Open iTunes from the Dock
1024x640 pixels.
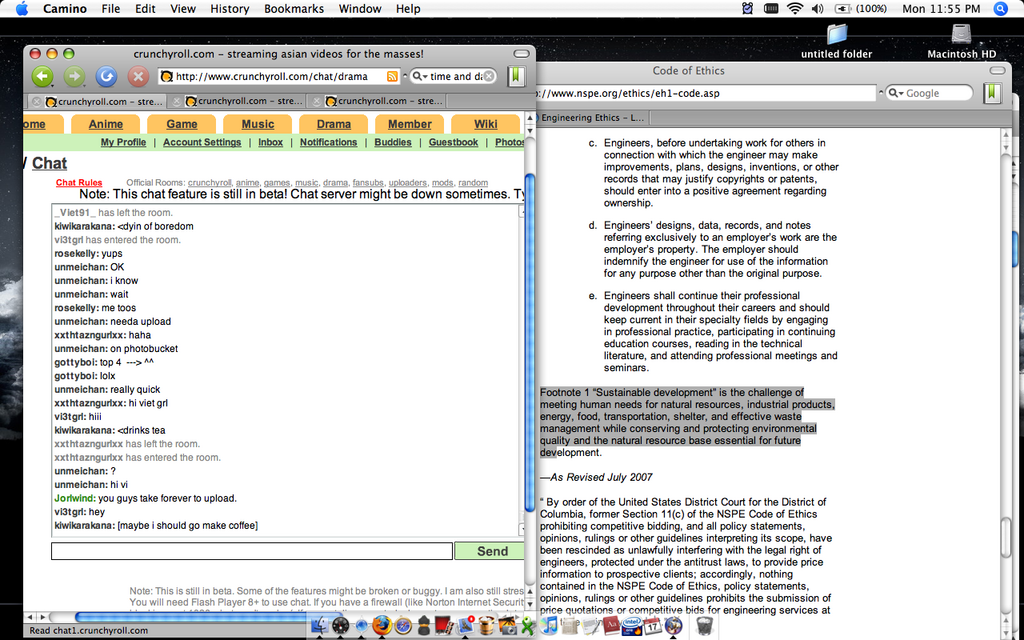(549, 625)
